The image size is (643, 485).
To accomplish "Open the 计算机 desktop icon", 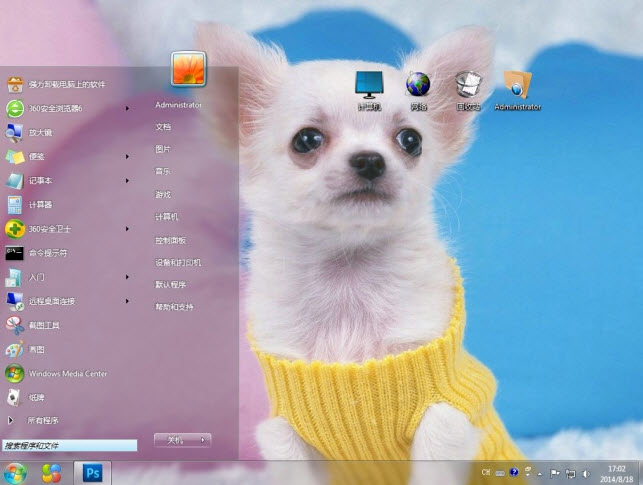I will (368, 90).
